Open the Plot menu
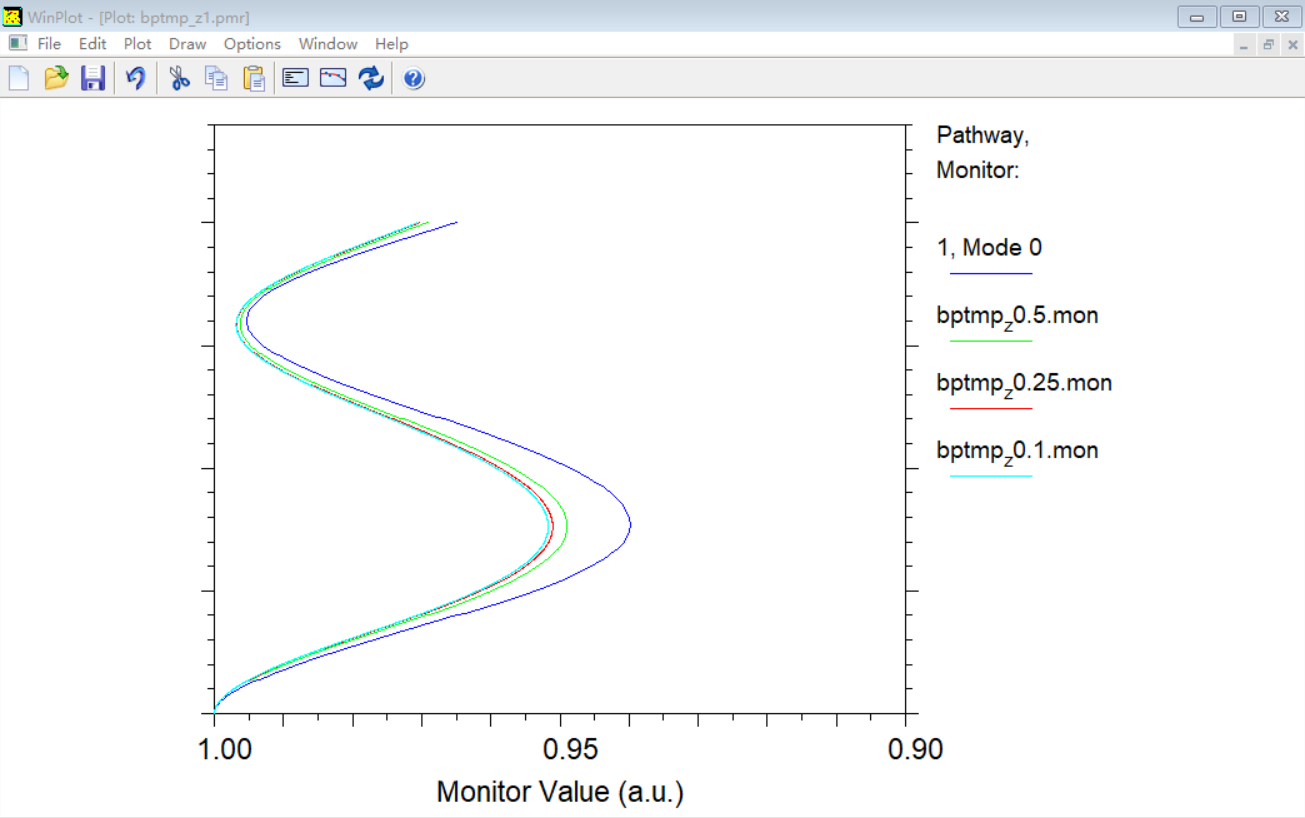This screenshot has width=1305, height=818. (138, 44)
